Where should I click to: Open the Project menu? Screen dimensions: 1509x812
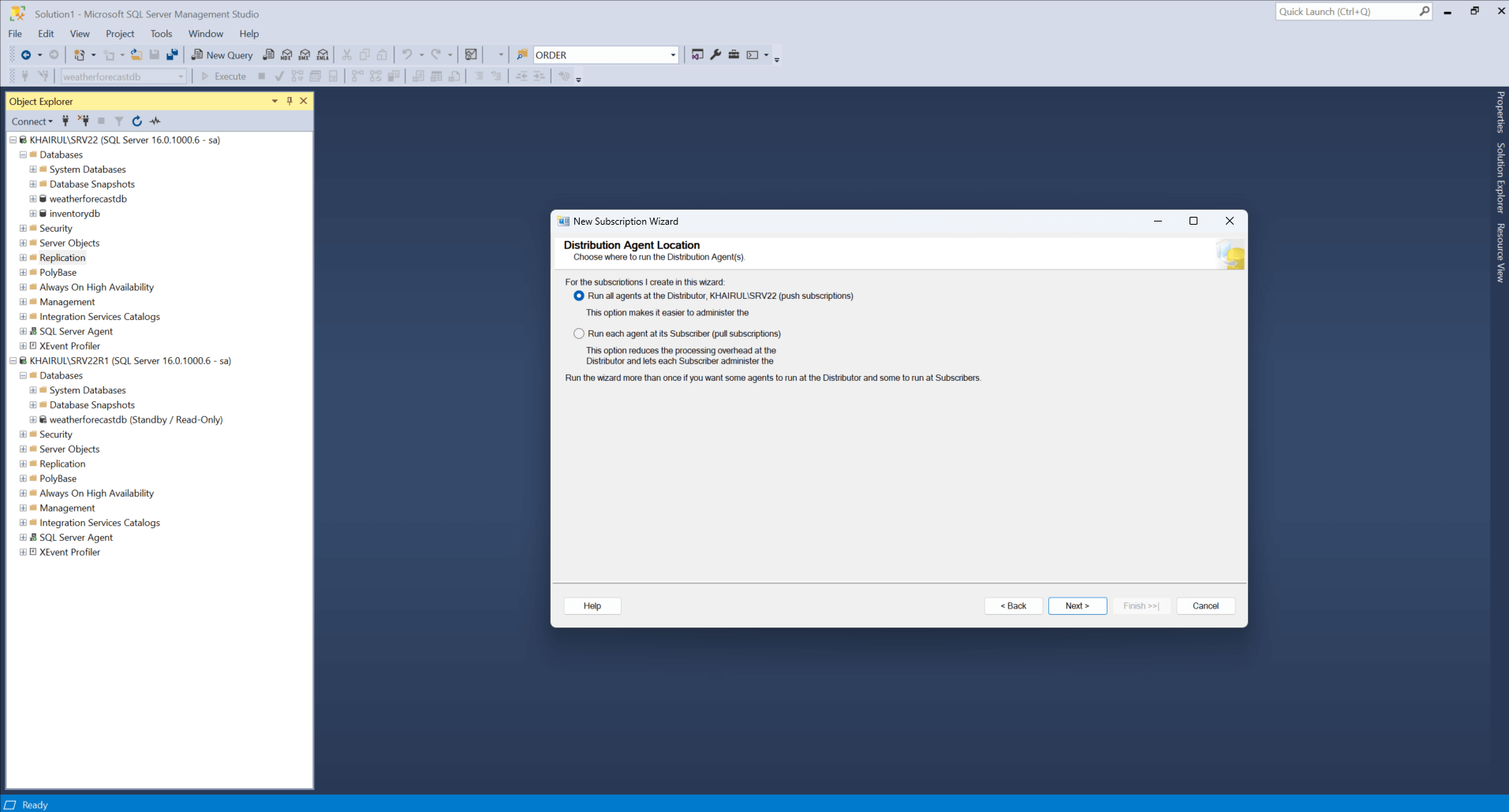tap(120, 34)
